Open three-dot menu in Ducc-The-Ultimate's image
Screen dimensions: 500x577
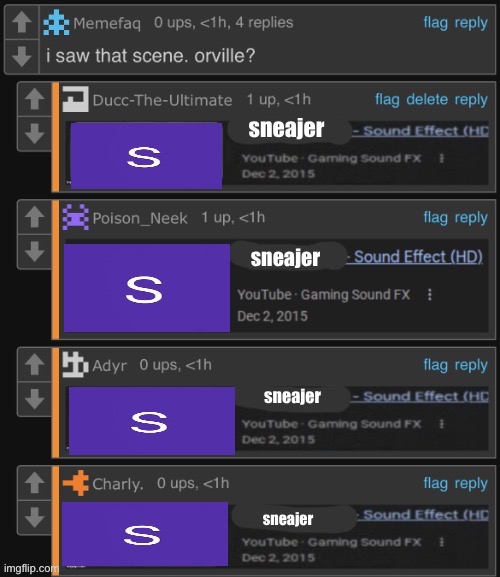click(x=442, y=158)
